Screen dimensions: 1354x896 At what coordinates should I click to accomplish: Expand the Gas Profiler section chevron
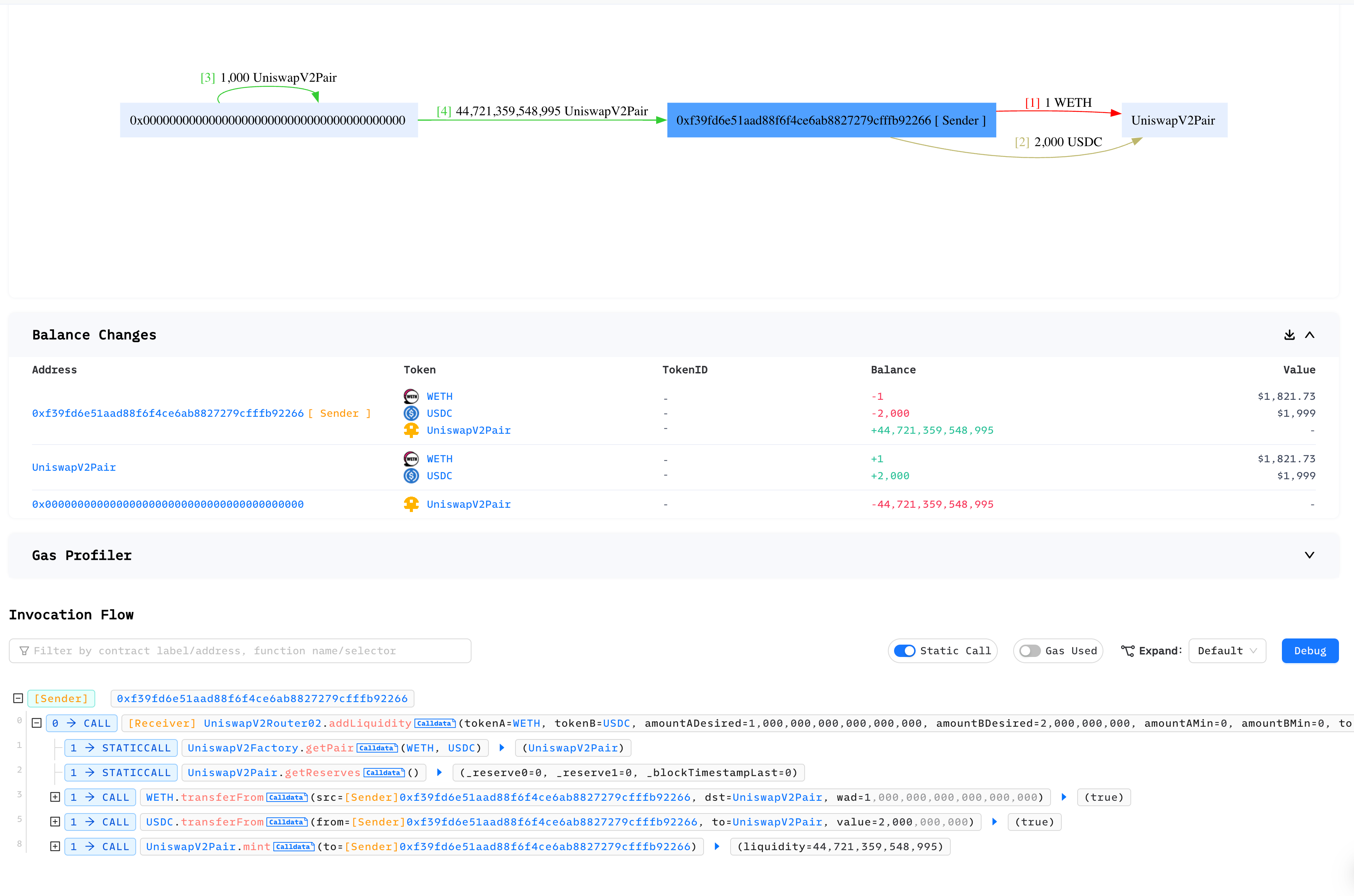[x=1309, y=555]
